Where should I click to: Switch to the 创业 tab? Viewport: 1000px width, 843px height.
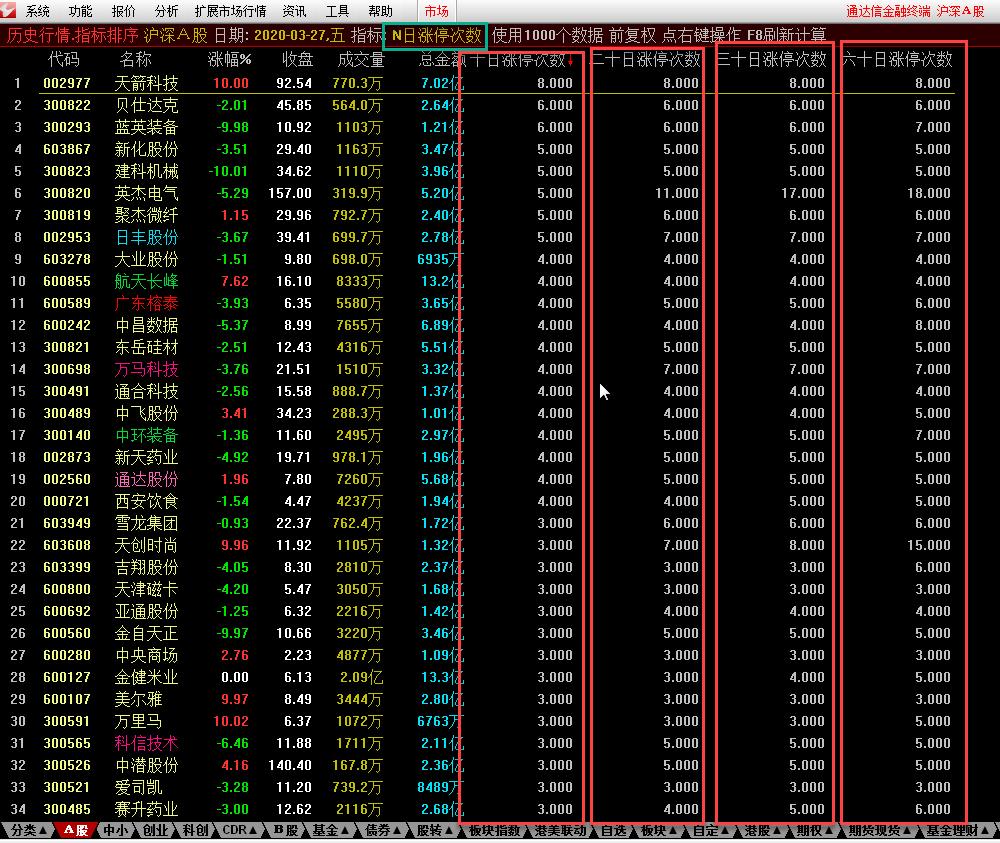(155, 830)
